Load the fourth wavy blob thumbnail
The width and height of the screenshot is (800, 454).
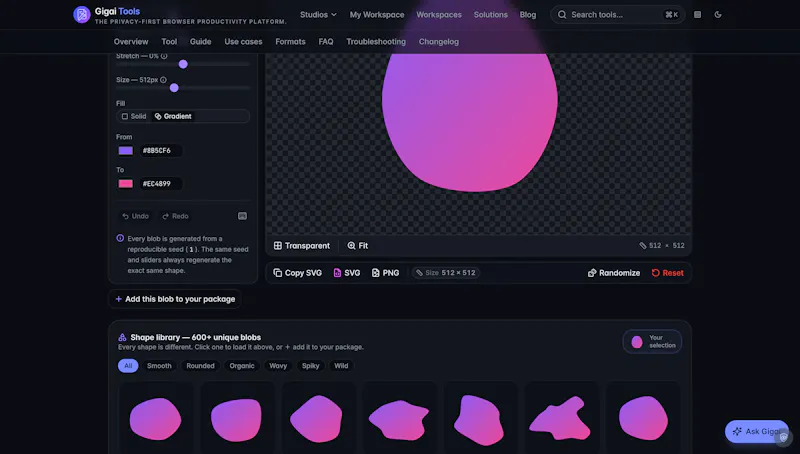[x=399, y=418]
